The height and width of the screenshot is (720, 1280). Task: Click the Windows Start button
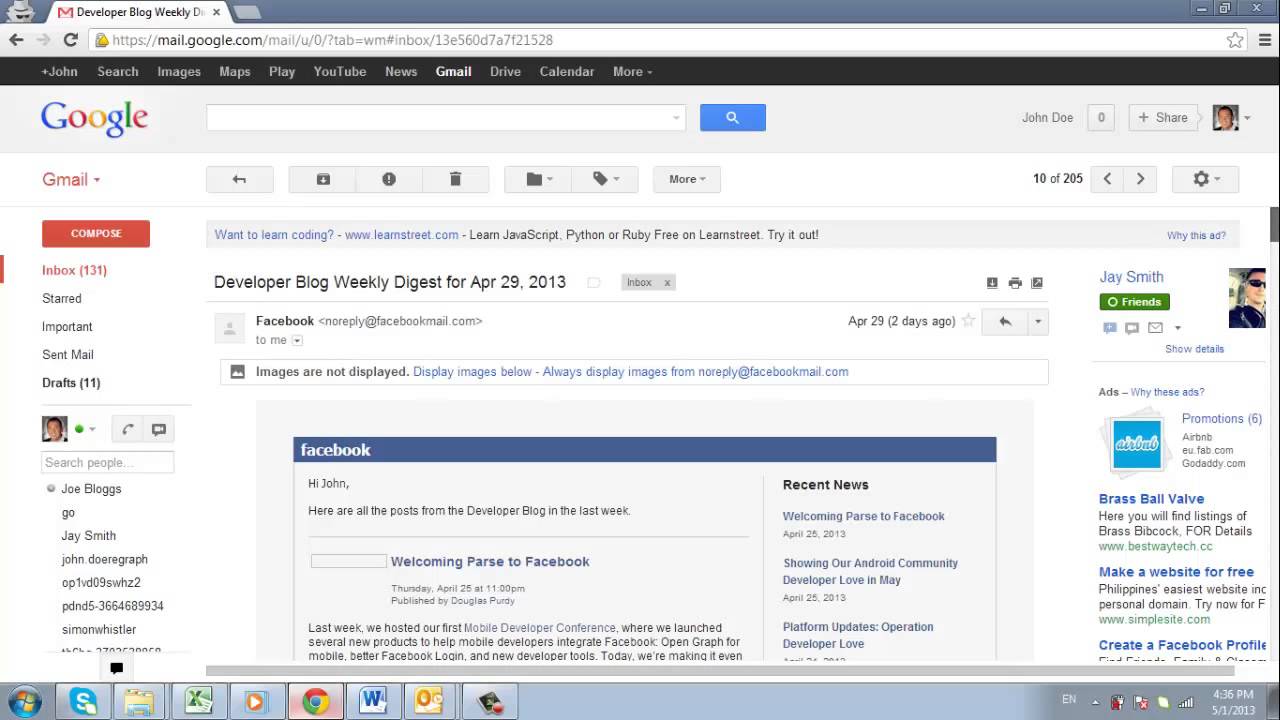pos(24,701)
